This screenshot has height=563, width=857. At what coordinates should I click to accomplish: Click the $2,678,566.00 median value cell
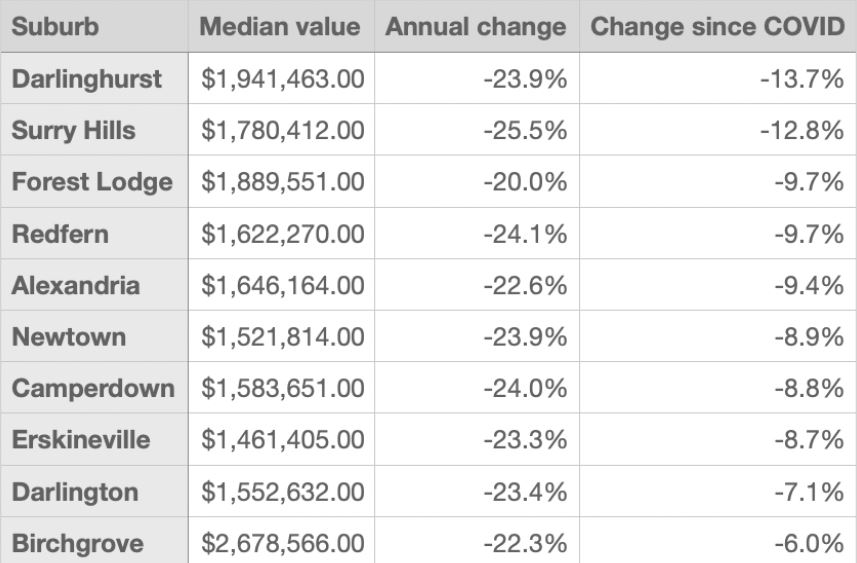coord(283,543)
